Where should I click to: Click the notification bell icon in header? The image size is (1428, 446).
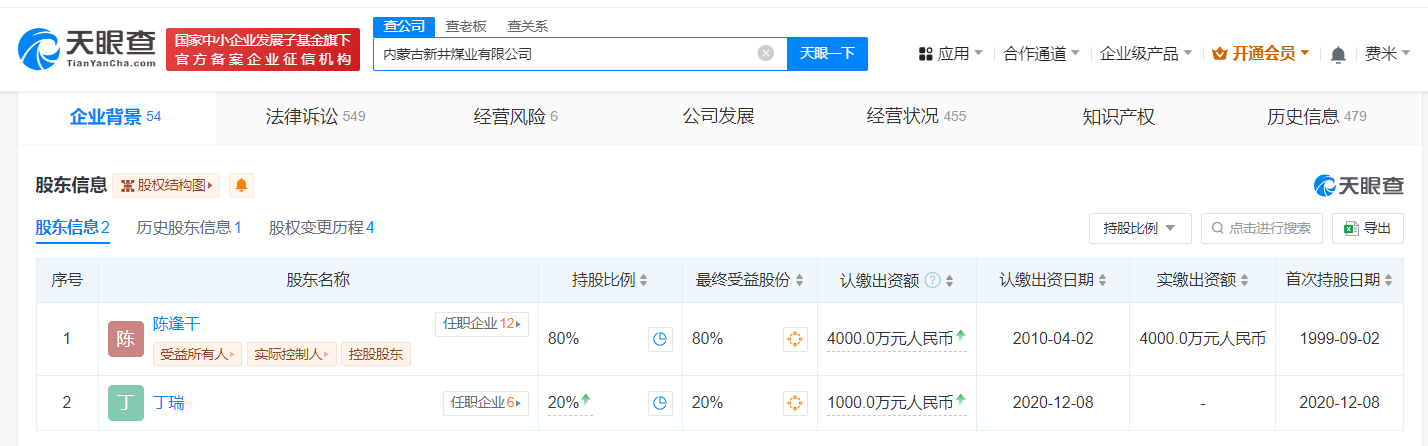[1338, 54]
